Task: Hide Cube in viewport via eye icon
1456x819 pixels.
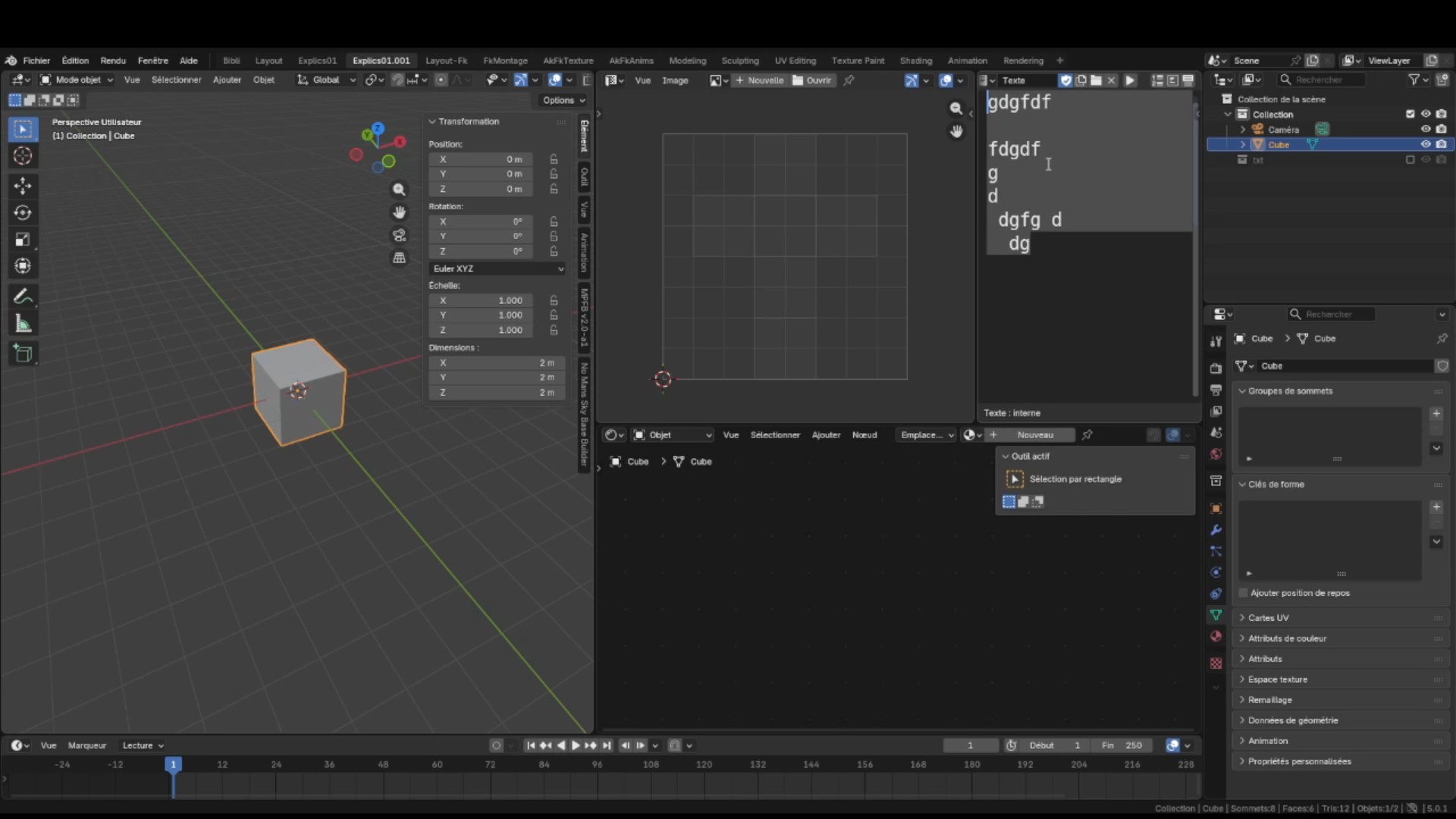Action: point(1426,144)
